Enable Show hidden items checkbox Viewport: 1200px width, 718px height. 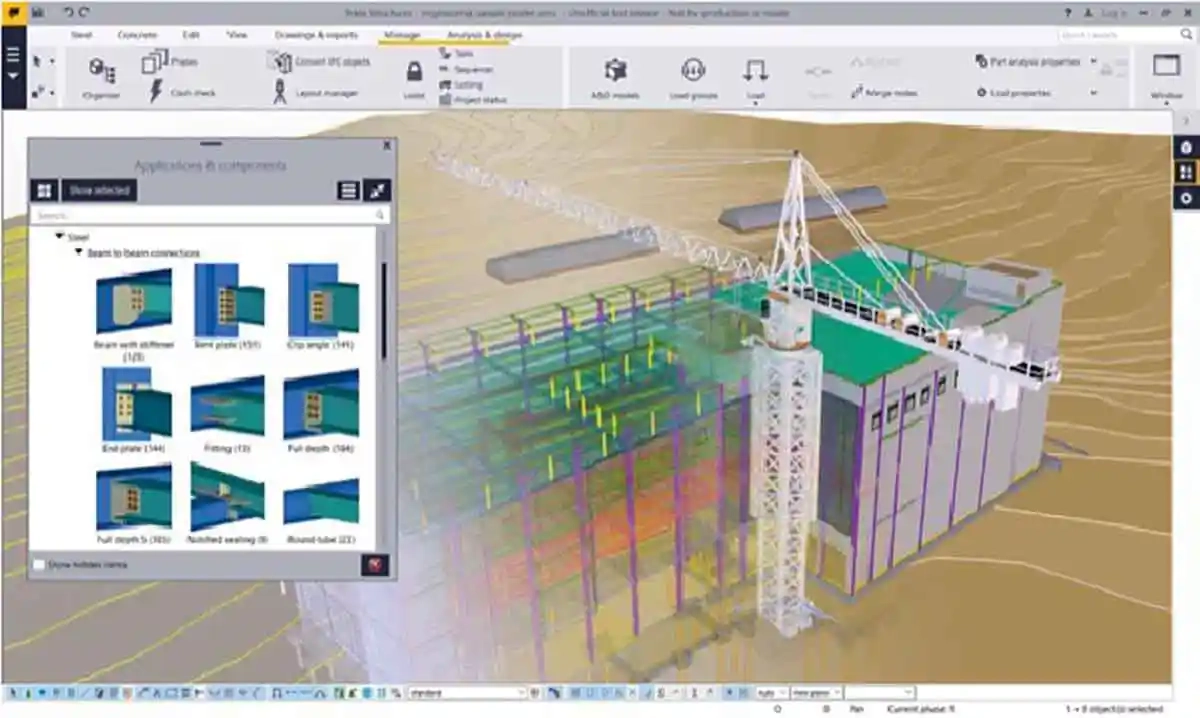pos(39,565)
